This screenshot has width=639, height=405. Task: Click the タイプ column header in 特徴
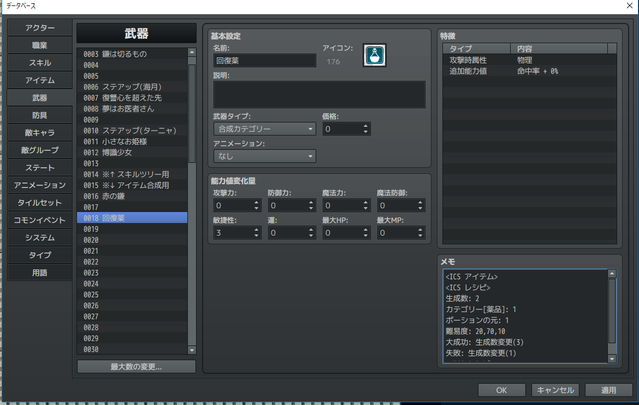[x=477, y=48]
